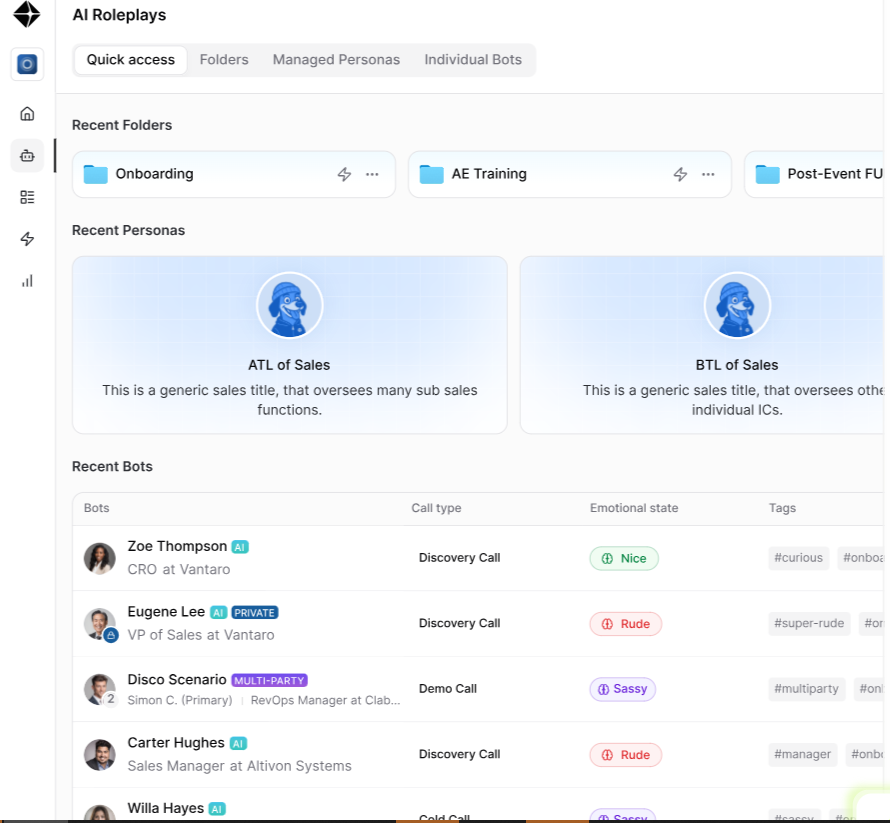Click the AI badge next to Carter Hughes
Viewport: 890px width, 823px height.
(x=238, y=744)
